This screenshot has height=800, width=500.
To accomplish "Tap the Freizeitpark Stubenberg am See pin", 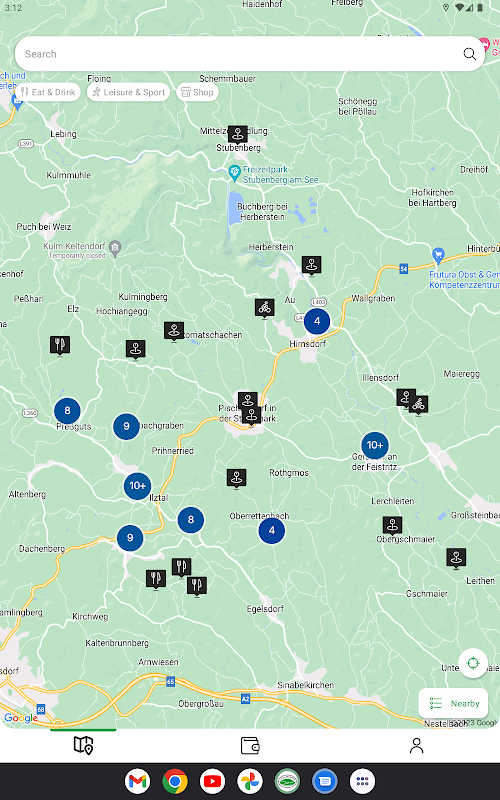I will coord(234,173).
